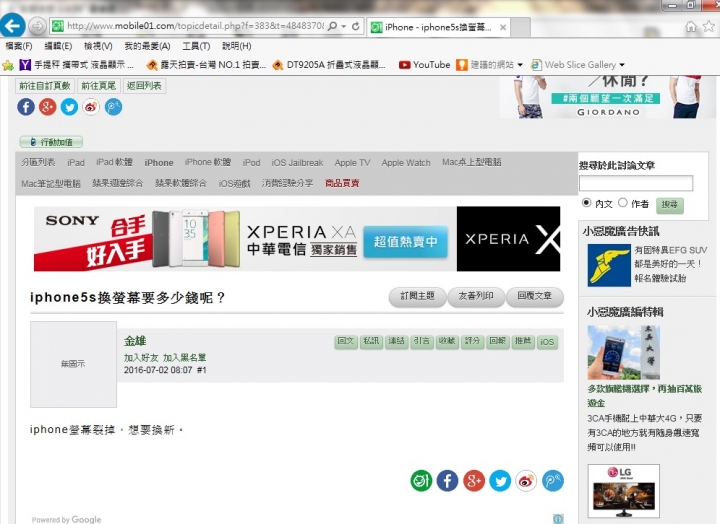Click the 返回列表 button
Viewport: 720px width, 524px height.
point(144,86)
